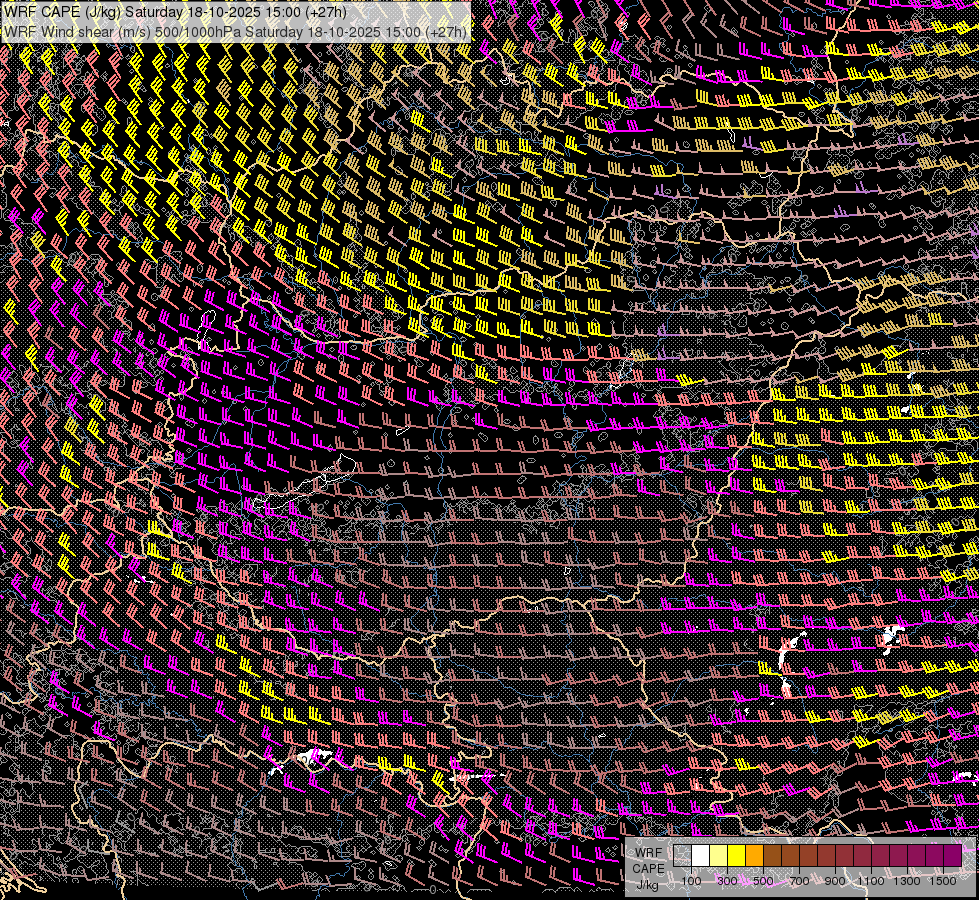Click the 700 tick label in legend
The image size is (979, 900).
pos(799,881)
